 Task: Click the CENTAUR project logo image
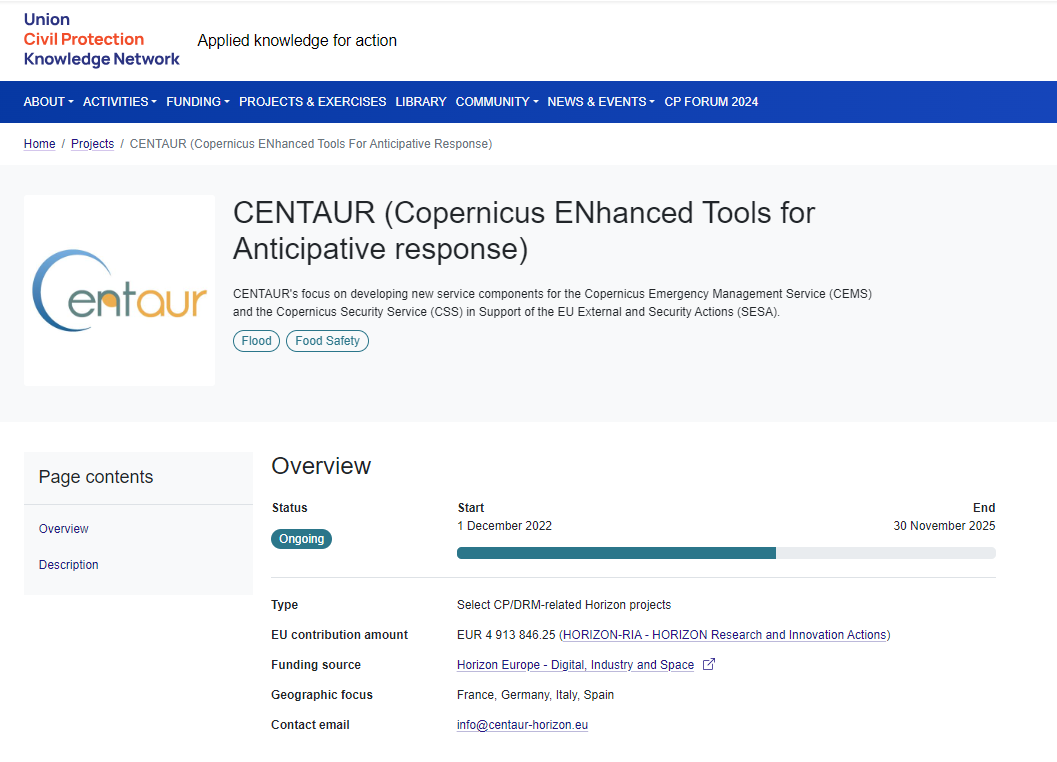point(119,290)
